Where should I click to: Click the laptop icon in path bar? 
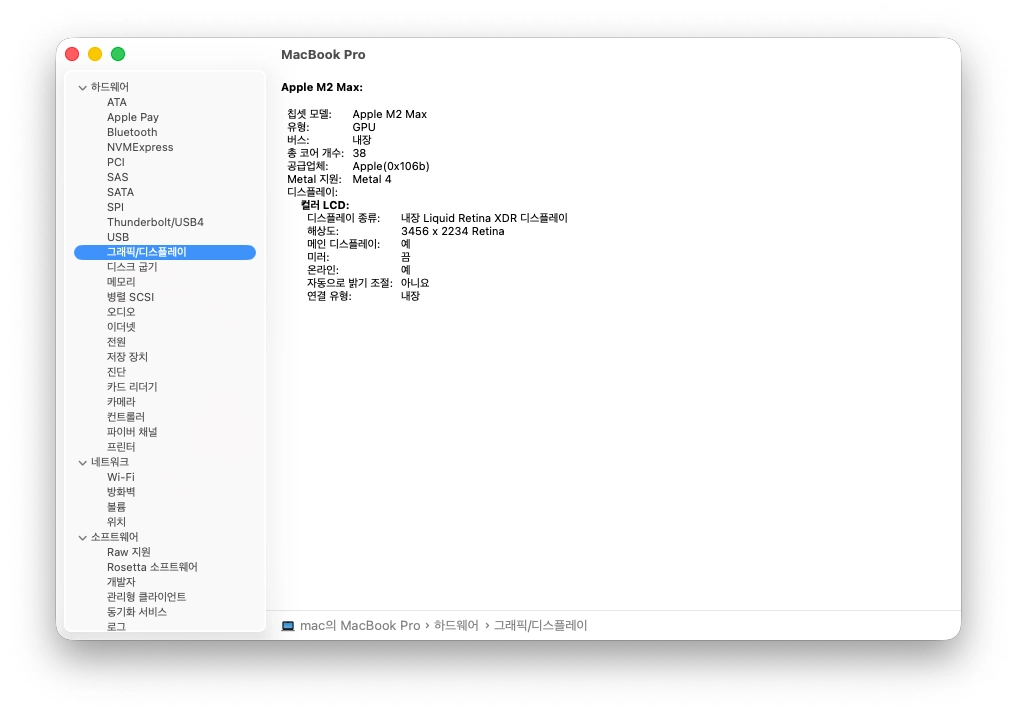(x=288, y=626)
